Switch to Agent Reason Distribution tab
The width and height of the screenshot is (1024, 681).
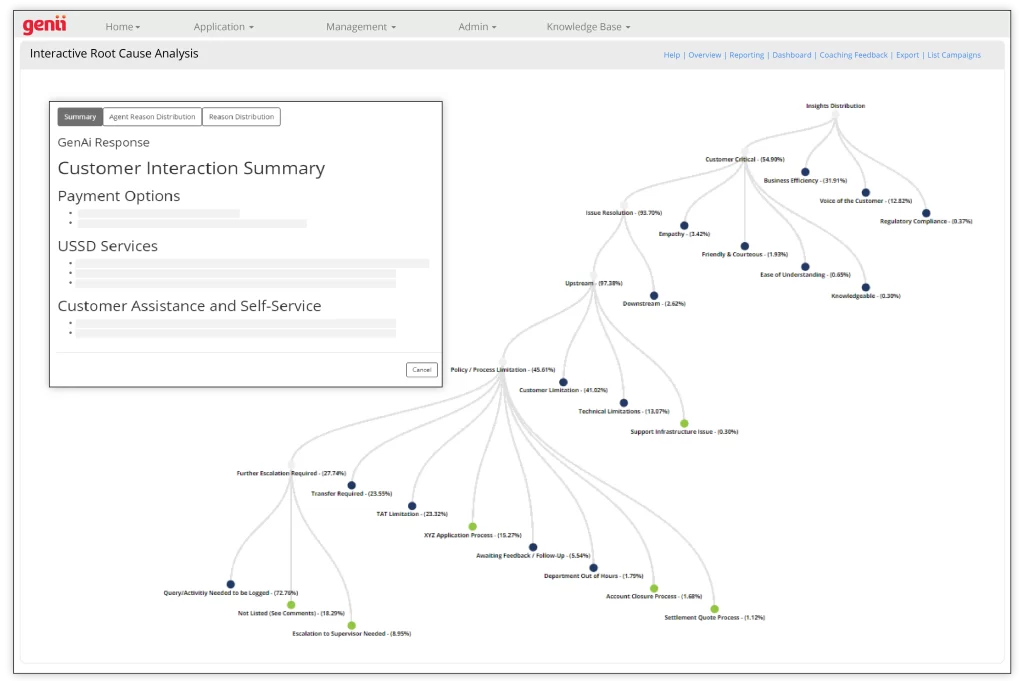point(152,117)
